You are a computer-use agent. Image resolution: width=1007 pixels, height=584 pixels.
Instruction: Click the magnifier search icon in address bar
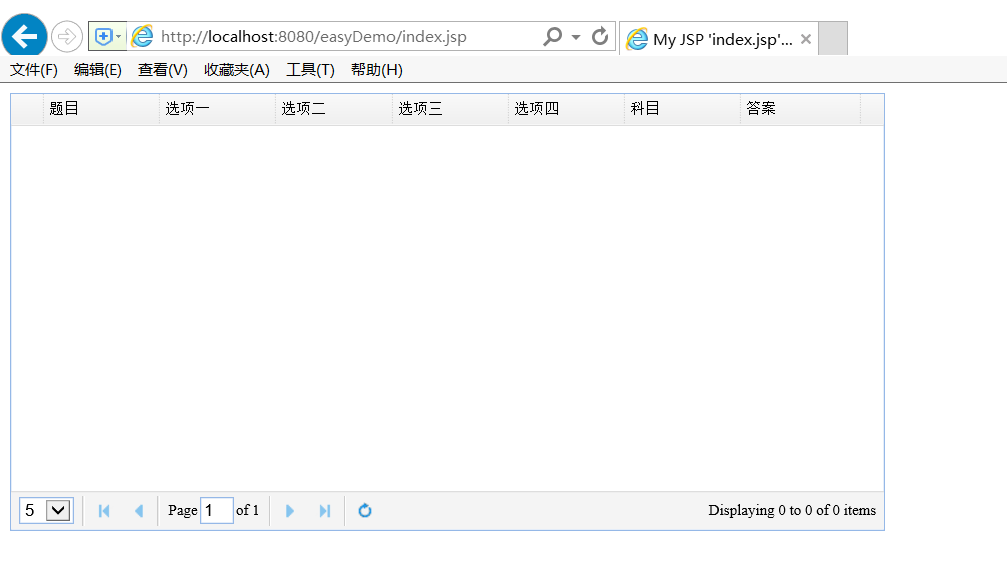[552, 37]
